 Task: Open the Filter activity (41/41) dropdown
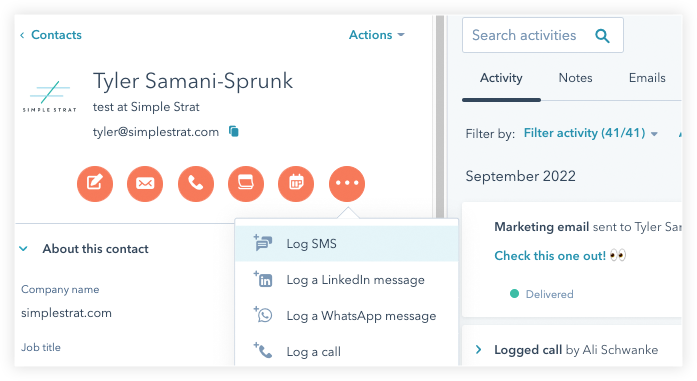point(591,133)
